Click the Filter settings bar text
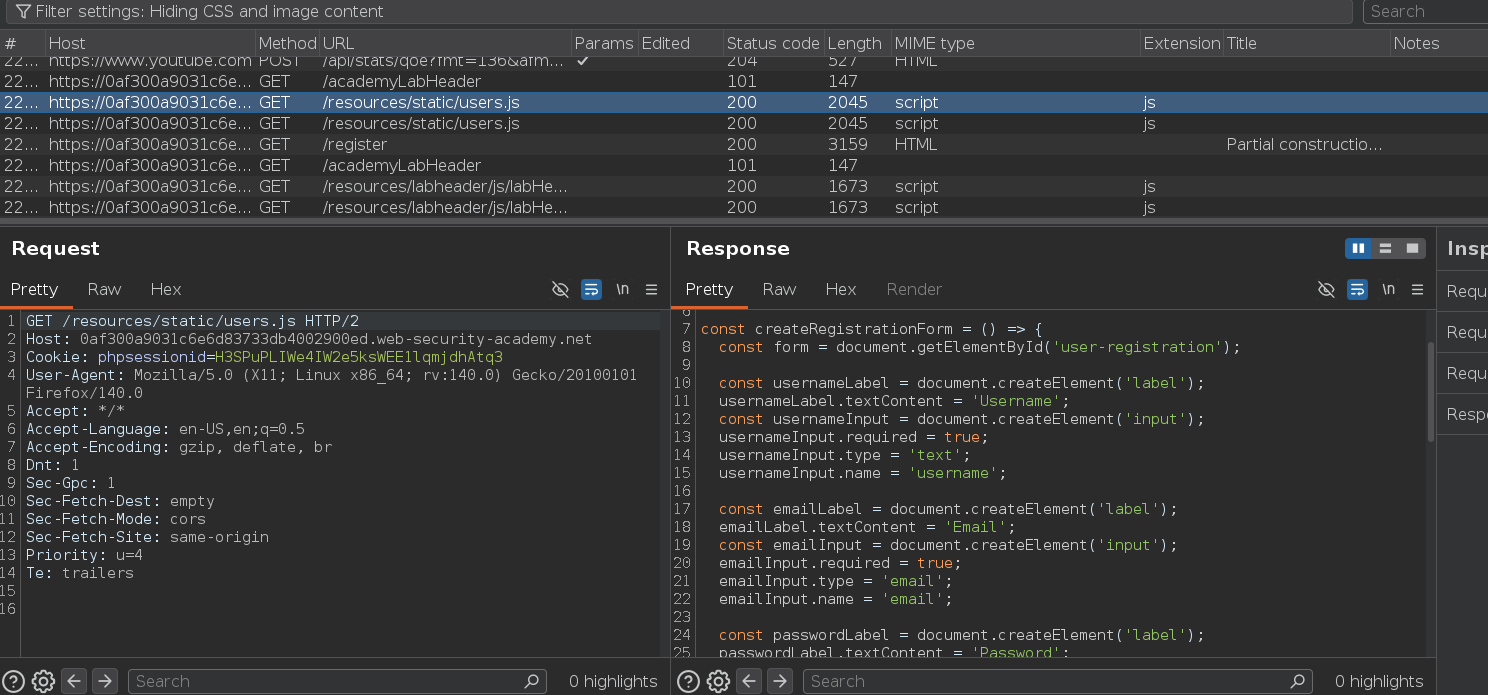The height and width of the screenshot is (695, 1488). 209,12
